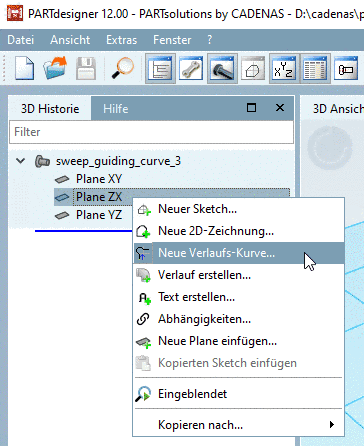Viewport: 364px width, 446px height.
Task: Open a file with the folder icon
Action: click(x=55, y=68)
